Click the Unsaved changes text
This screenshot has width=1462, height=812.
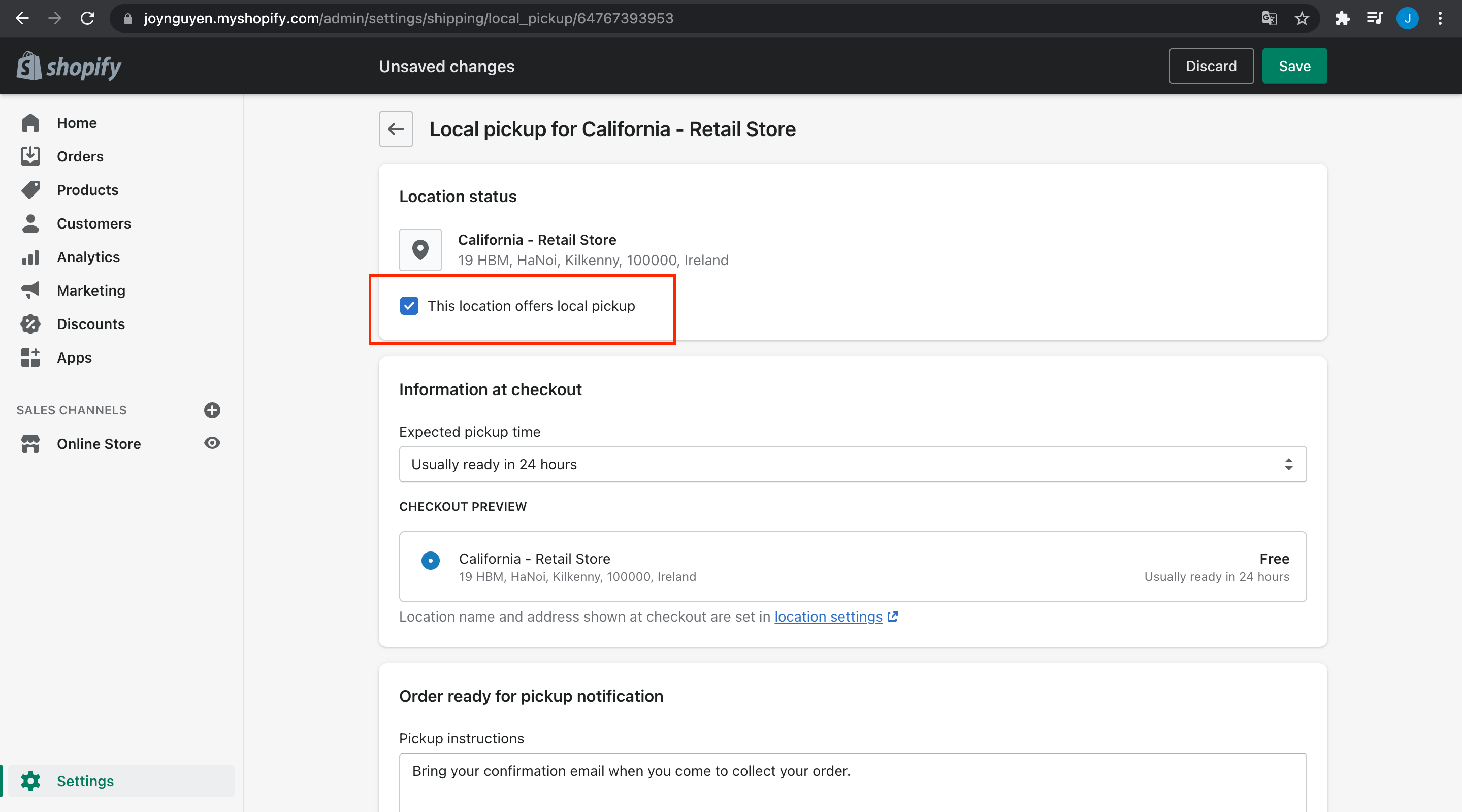[x=447, y=67]
